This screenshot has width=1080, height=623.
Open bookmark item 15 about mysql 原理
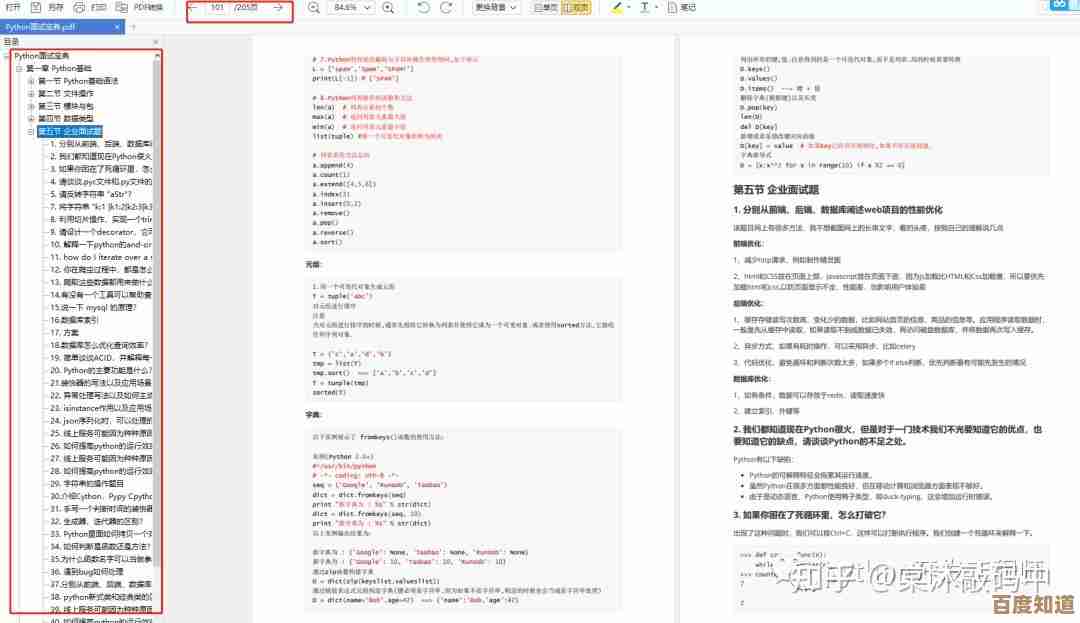[100, 307]
